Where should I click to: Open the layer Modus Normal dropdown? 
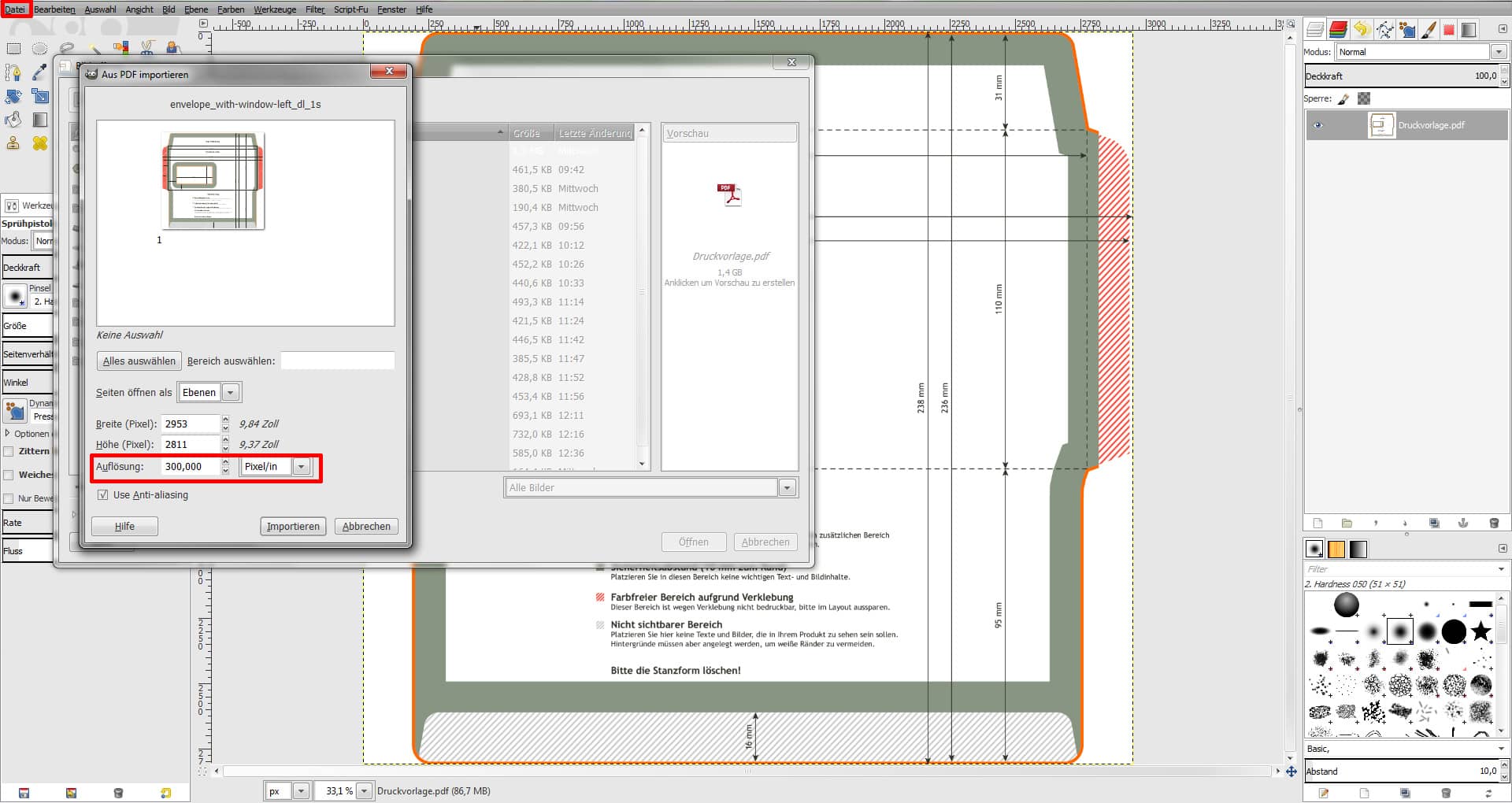(x=1498, y=52)
